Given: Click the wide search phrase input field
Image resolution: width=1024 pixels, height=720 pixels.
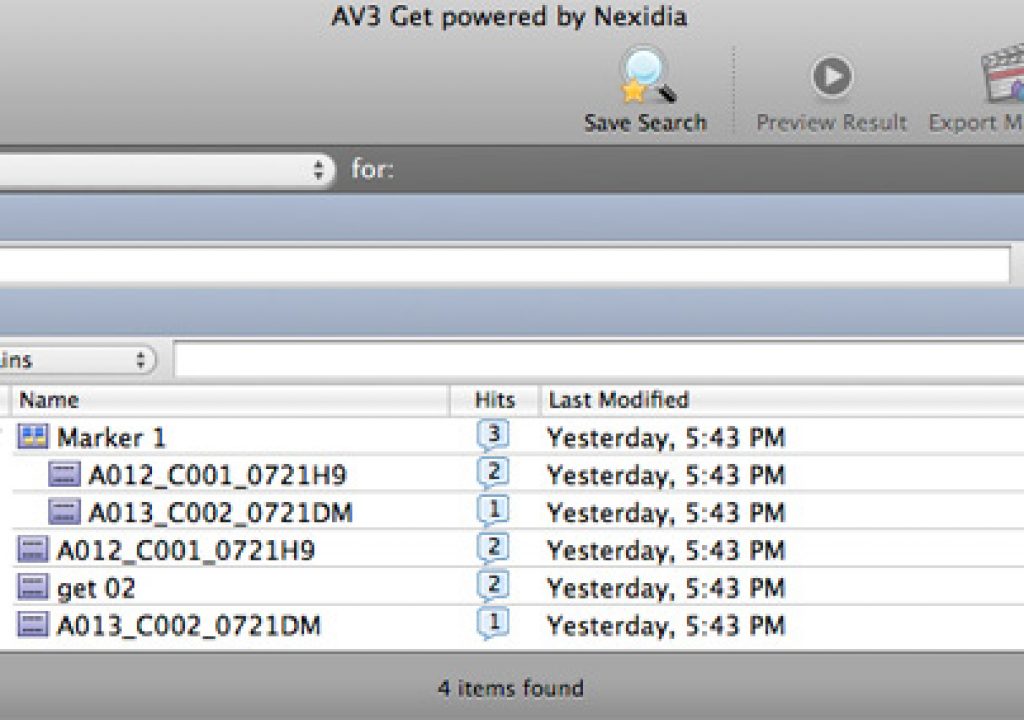Looking at the screenshot, I should click(504, 265).
